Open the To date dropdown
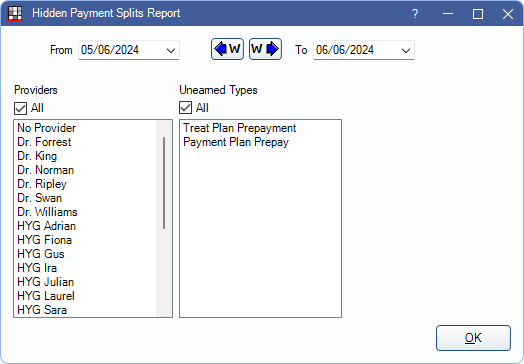 click(x=406, y=50)
